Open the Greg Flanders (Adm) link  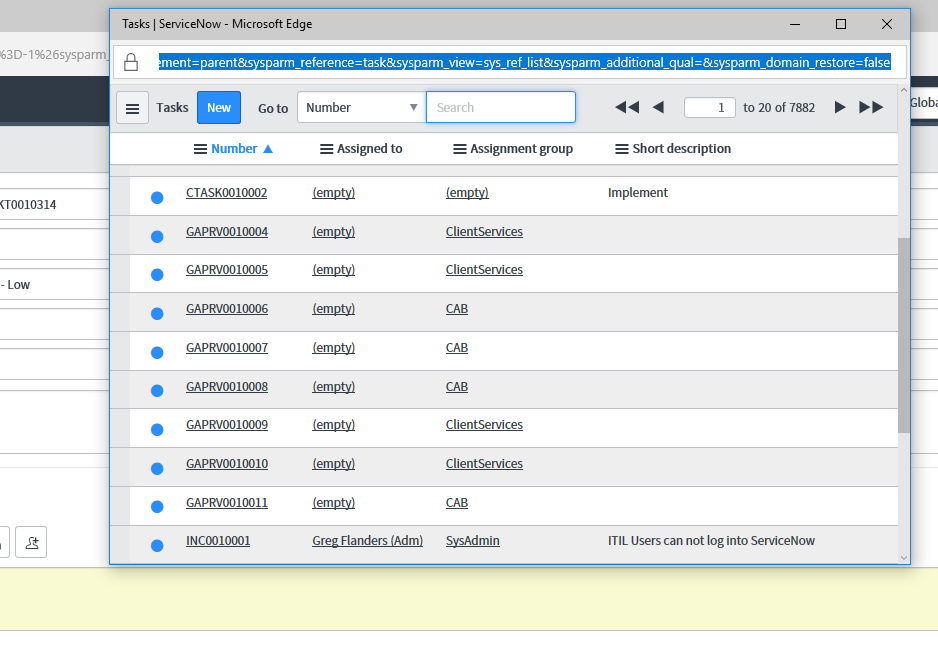tap(367, 541)
